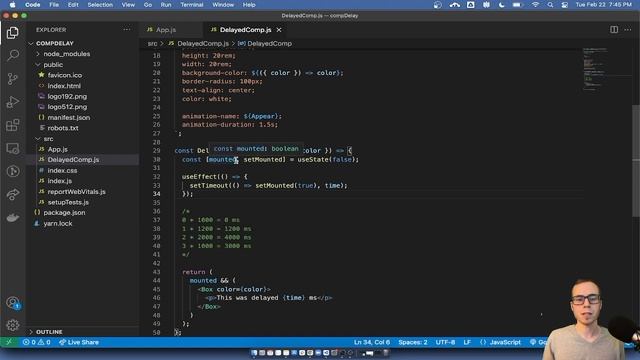
Task: Close the DelayedComp.js tab
Action: point(279,30)
